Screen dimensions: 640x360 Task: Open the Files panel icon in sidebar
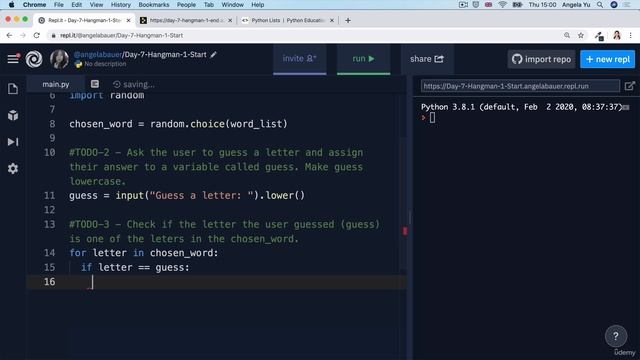point(13,89)
